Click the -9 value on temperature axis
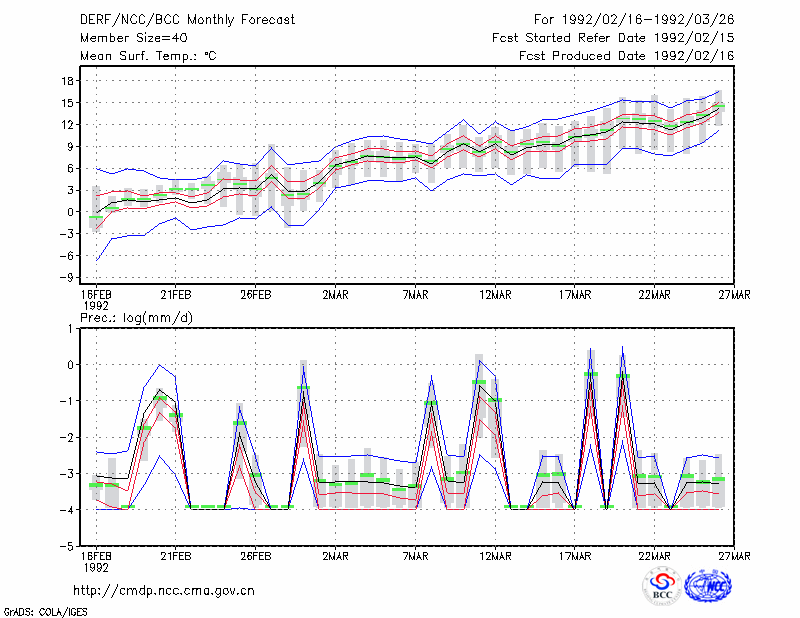This screenshot has height=618, width=800. [x=65, y=278]
